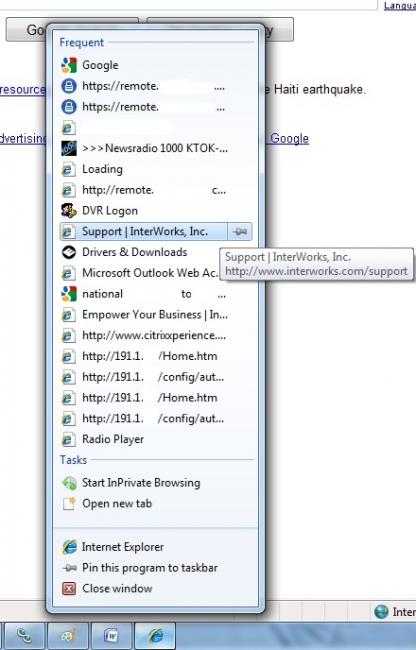Screen dimensions: 416x650
Task: Choose Open new tab task
Action: tap(156, 504)
